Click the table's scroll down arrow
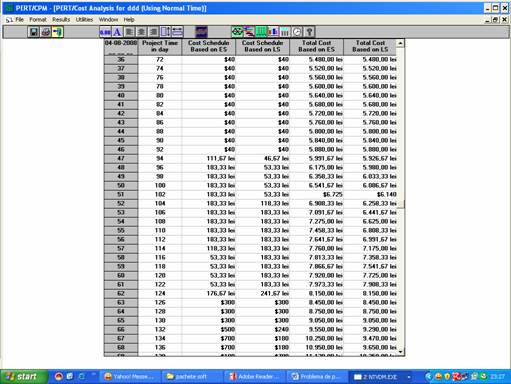This screenshot has height=384, width=511. 400,352
